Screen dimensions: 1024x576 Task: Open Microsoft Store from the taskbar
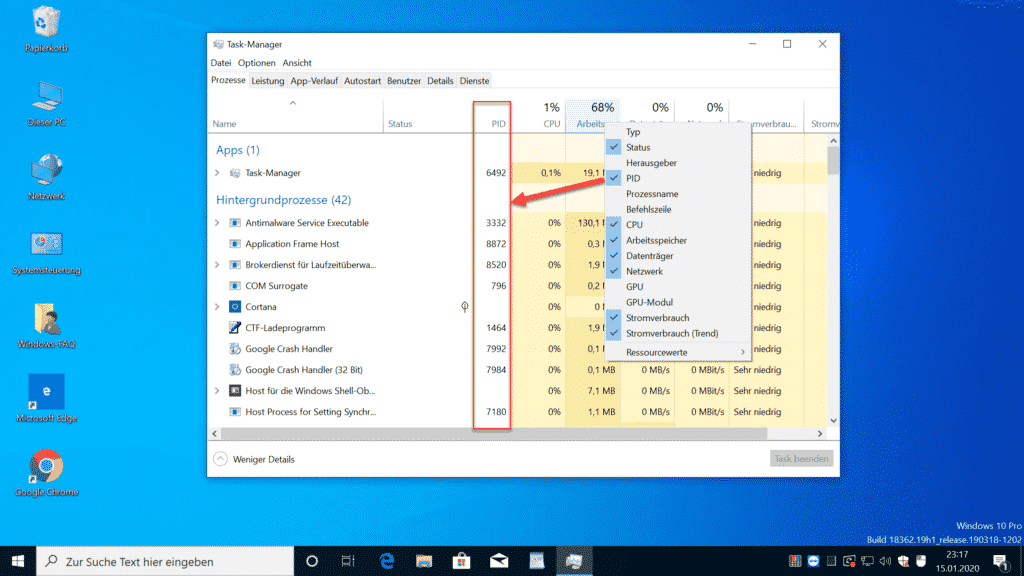click(461, 561)
